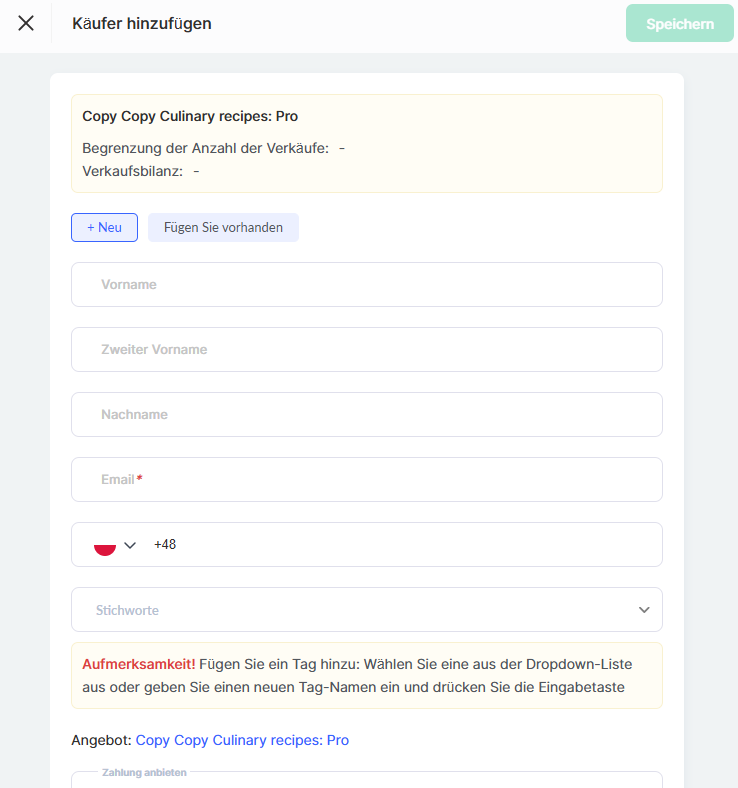Expand the country code chevron
Image resolution: width=738 pixels, height=788 pixels.
click(x=130, y=545)
